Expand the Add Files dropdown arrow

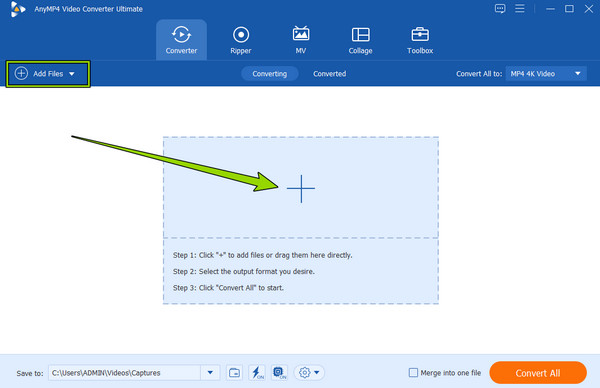click(x=72, y=74)
